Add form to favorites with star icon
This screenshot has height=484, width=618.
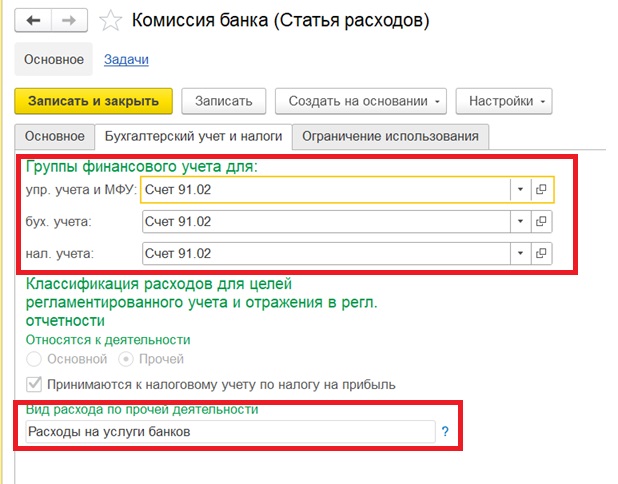(114, 20)
